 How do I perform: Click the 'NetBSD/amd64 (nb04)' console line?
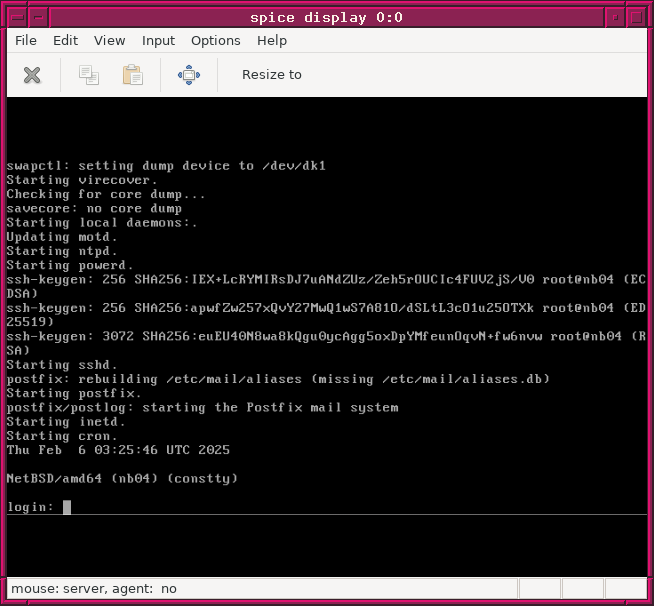[x=122, y=479]
